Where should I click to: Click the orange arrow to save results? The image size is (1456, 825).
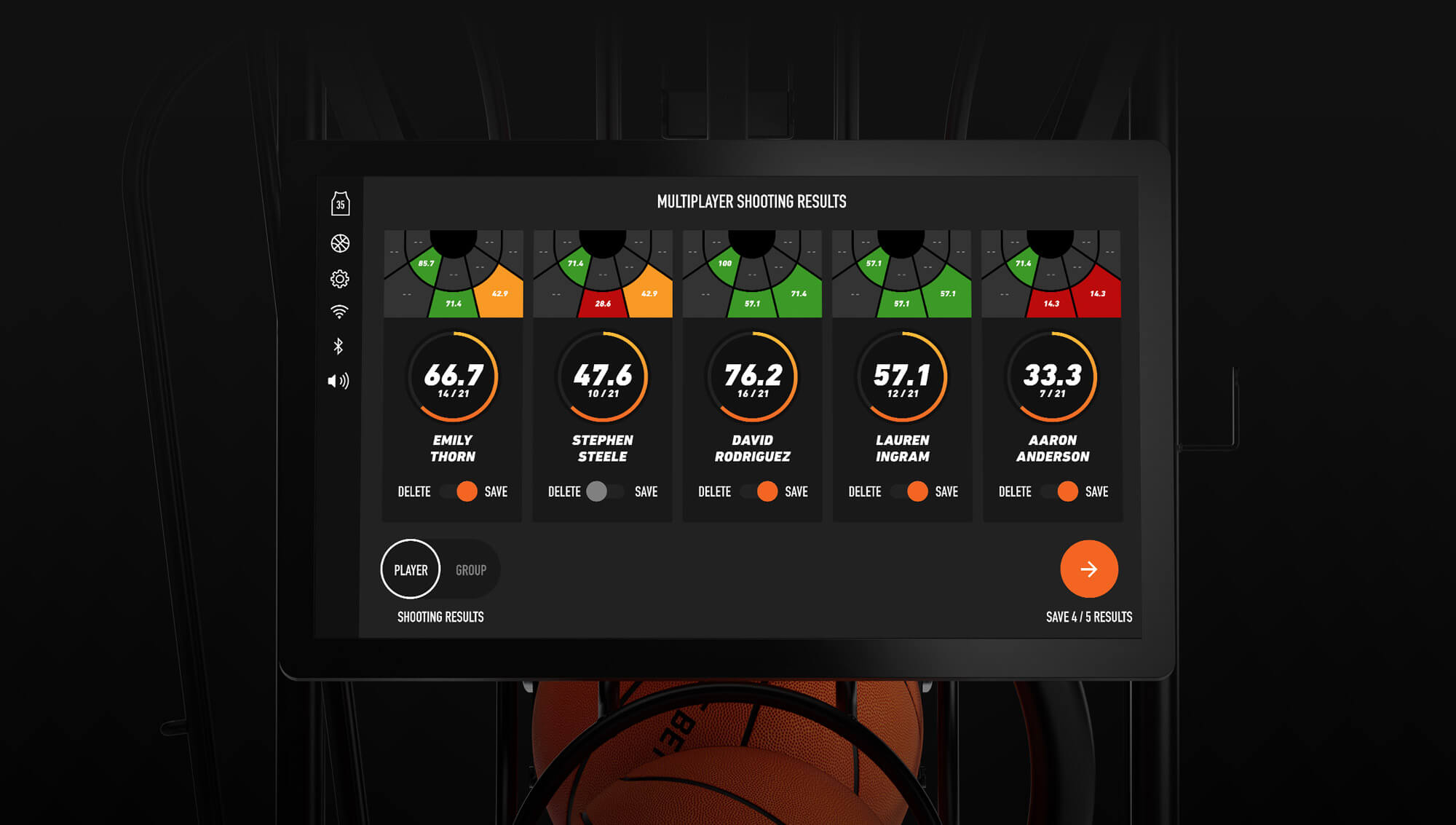pyautogui.click(x=1089, y=570)
